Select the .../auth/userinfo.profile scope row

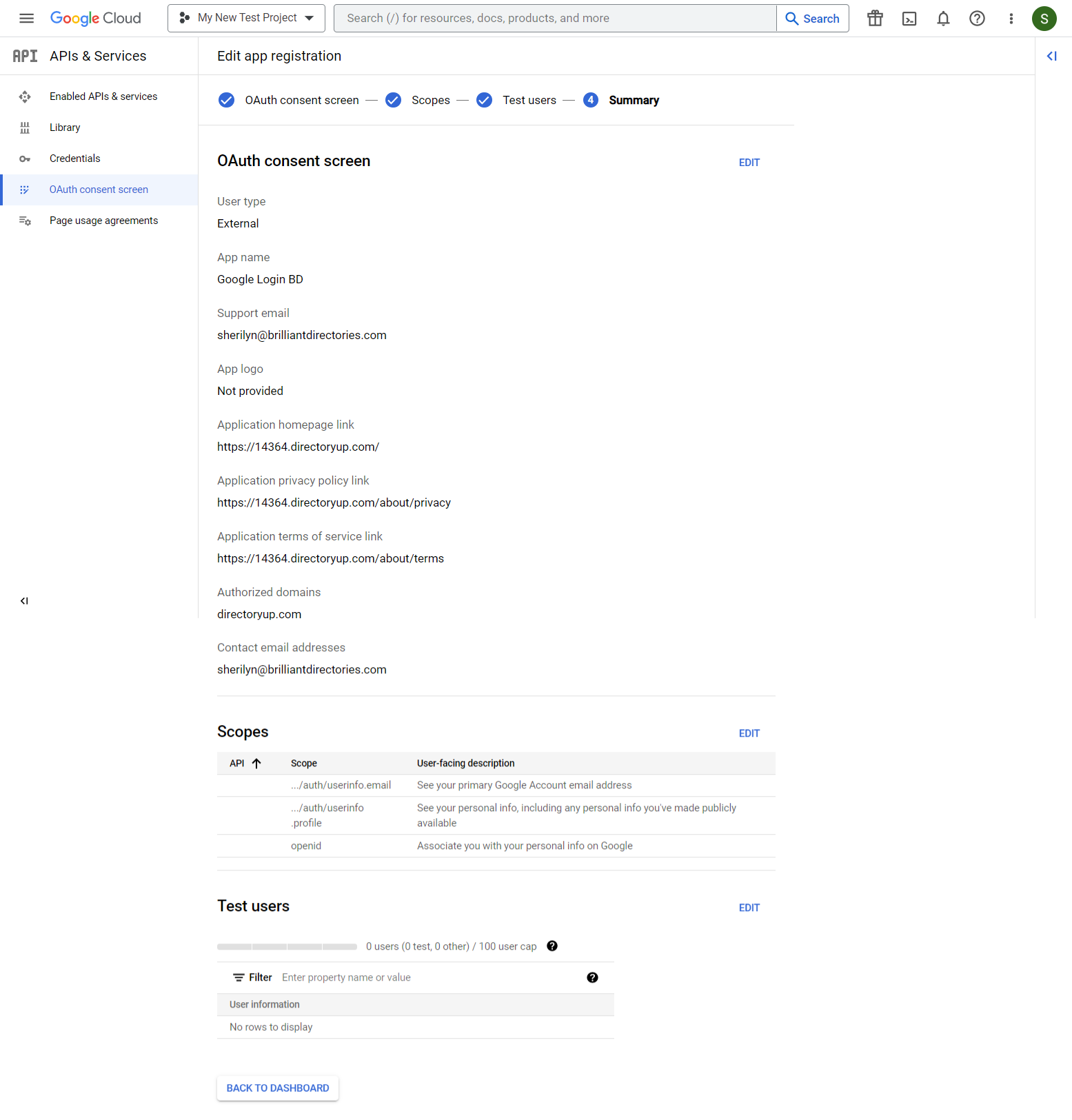coord(496,815)
